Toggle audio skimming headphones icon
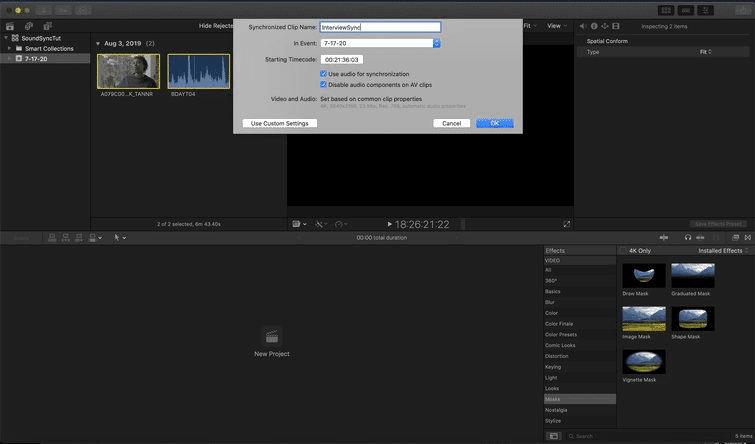Screen dimensions: 755x444 click(x=688, y=237)
